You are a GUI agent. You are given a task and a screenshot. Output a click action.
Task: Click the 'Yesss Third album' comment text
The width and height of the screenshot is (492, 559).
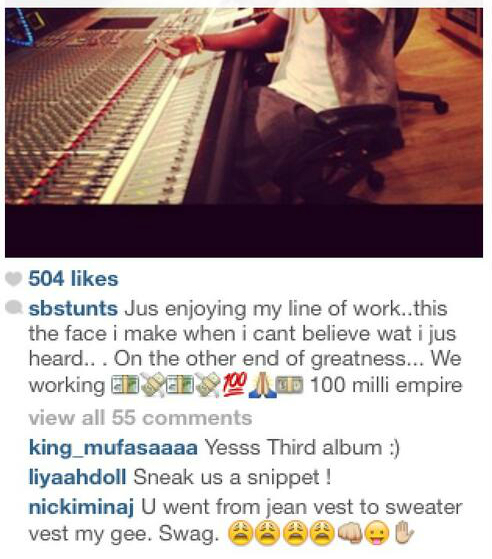tap(302, 448)
